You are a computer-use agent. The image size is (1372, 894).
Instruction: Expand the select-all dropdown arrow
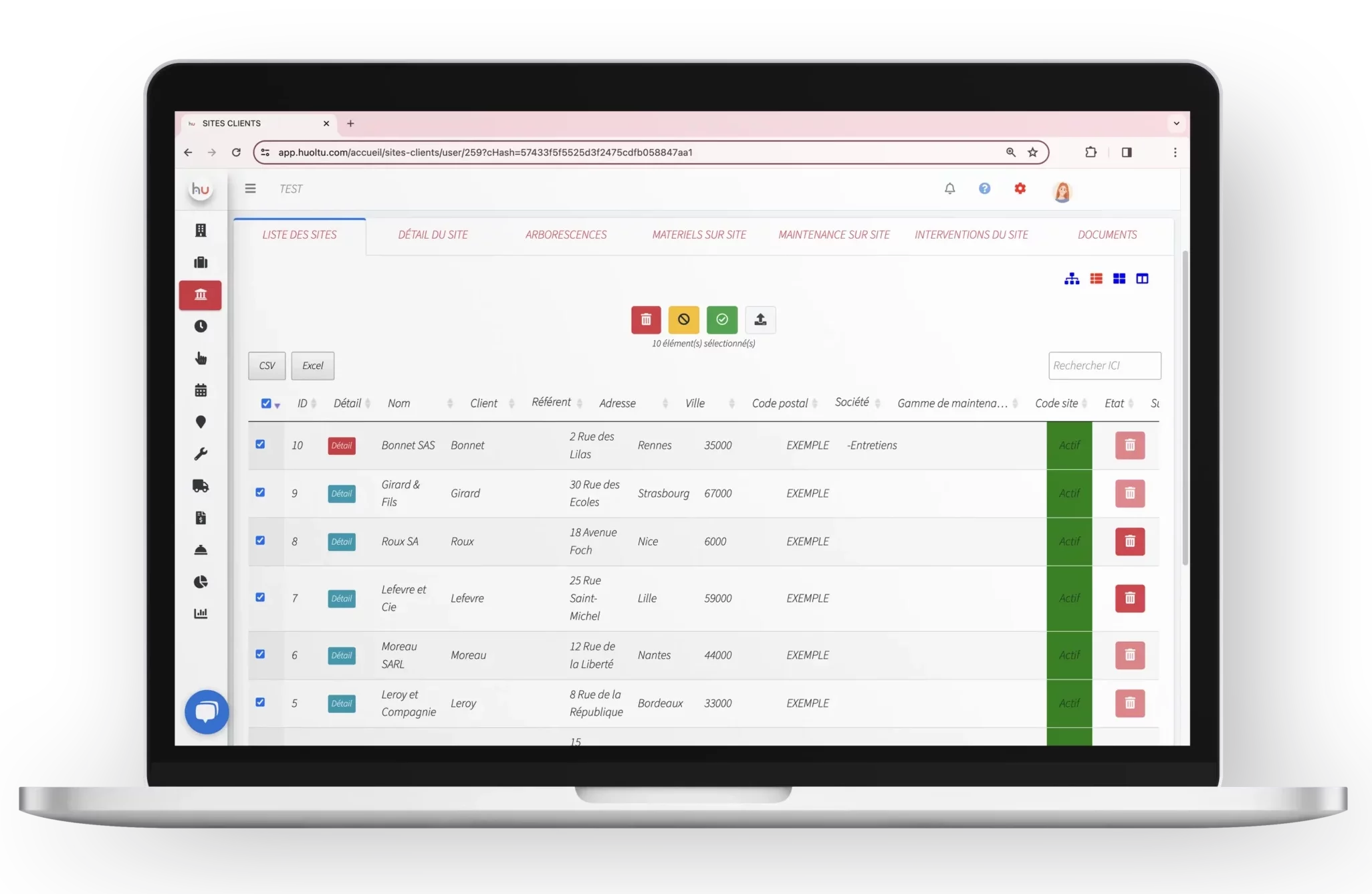tap(277, 405)
